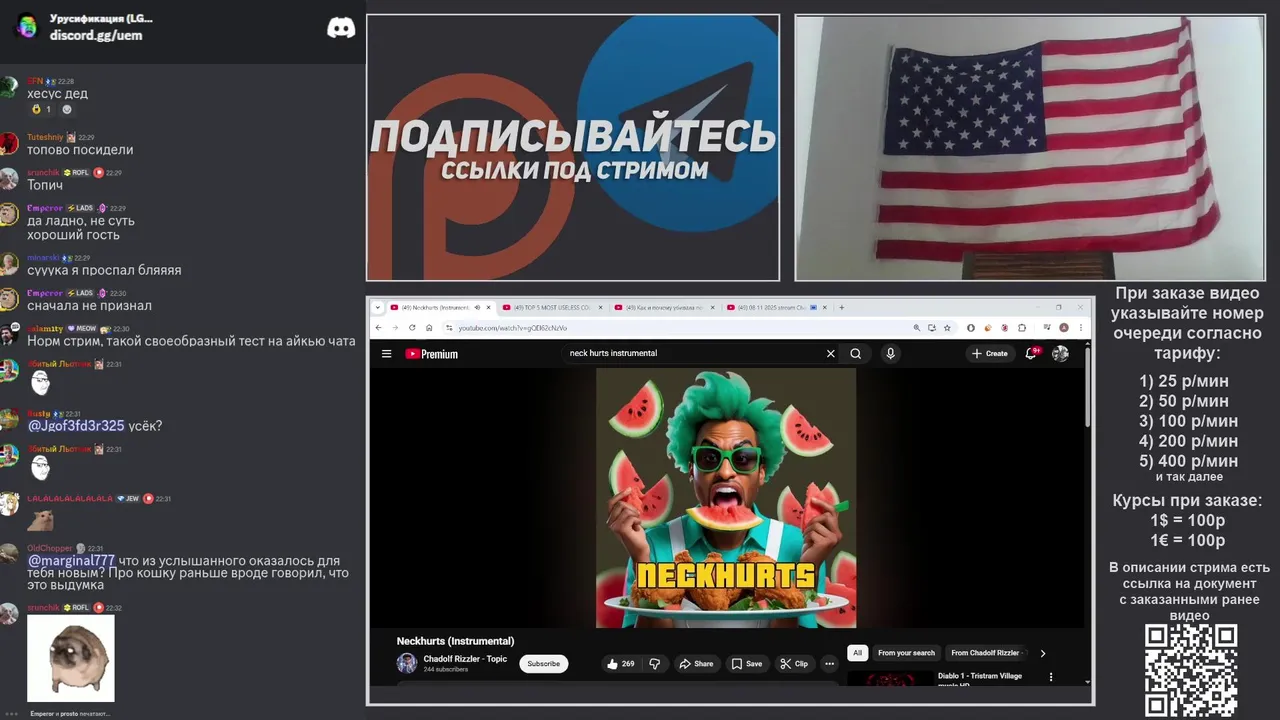Viewport: 1280px width, 720px height.
Task: Click the cat sticker in the last message
Action: click(70, 658)
